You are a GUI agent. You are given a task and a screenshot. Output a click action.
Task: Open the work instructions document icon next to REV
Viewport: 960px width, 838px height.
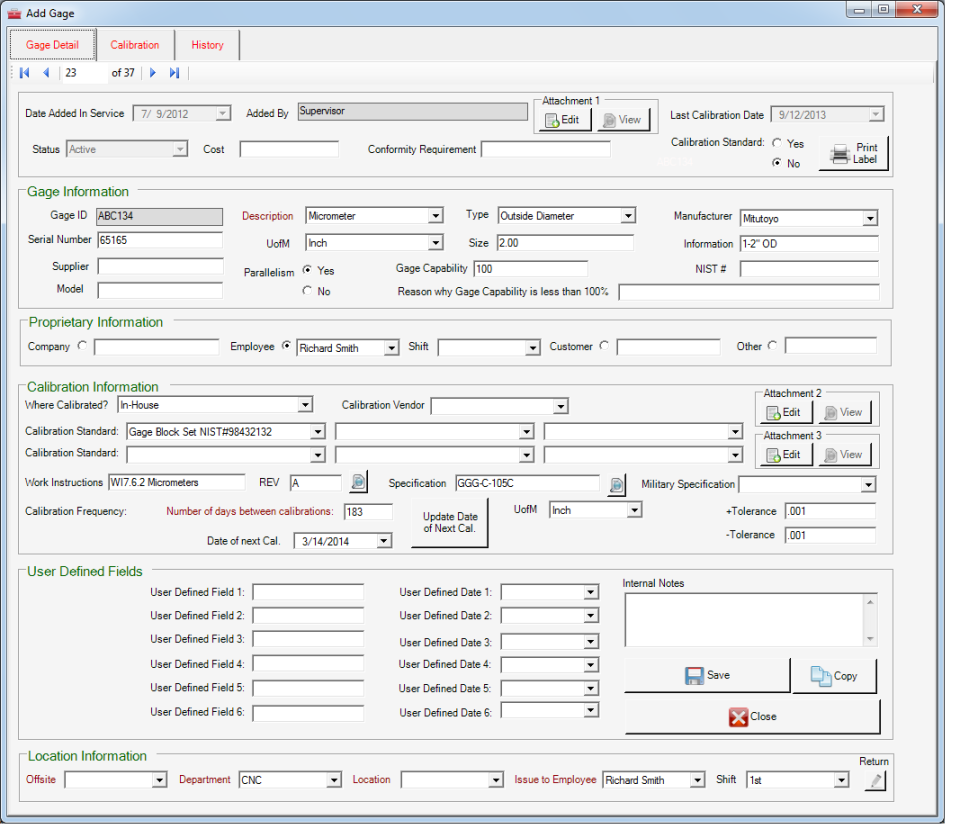tap(358, 482)
